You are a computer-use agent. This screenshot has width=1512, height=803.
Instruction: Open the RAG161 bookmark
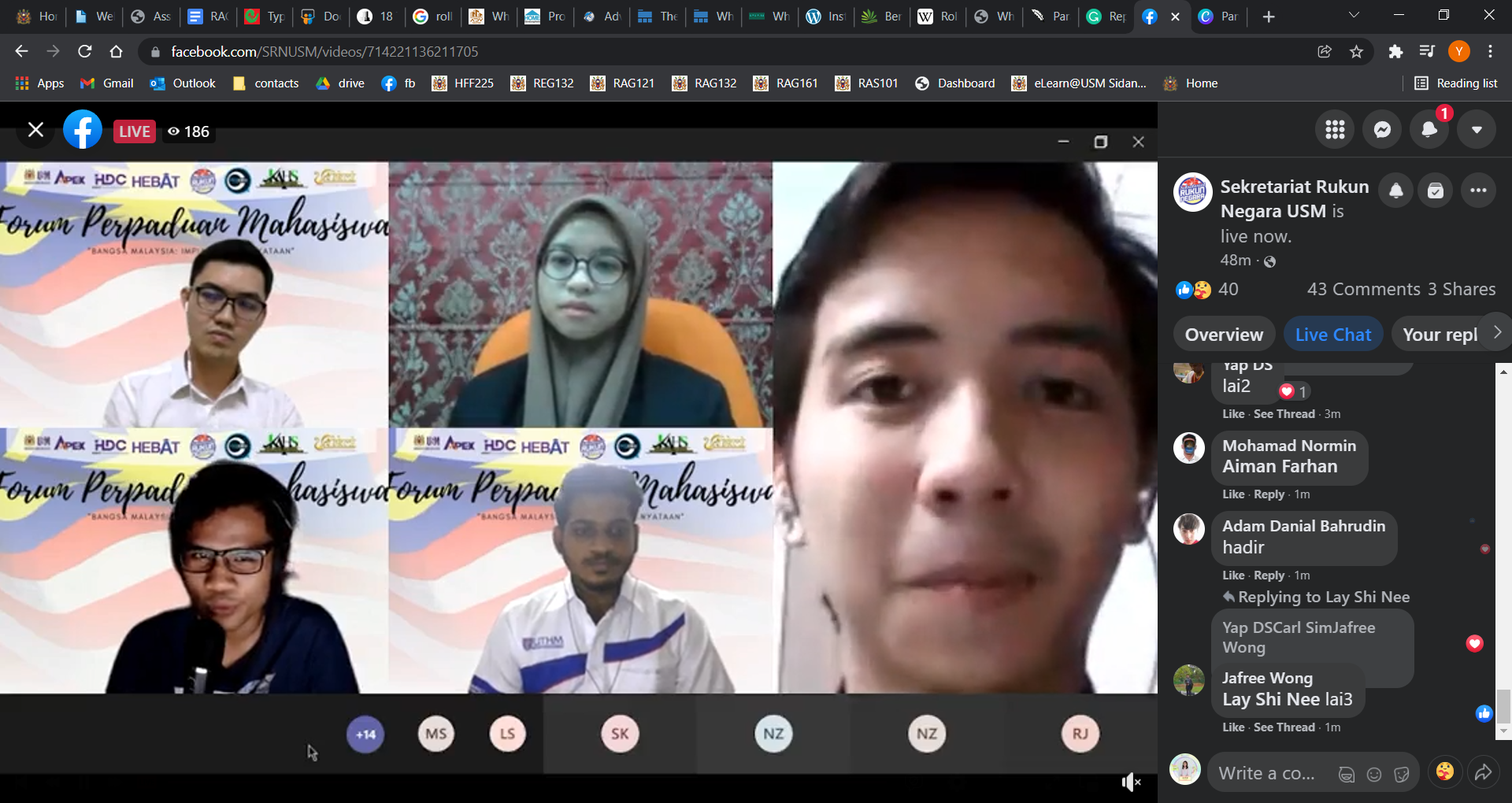[786, 83]
